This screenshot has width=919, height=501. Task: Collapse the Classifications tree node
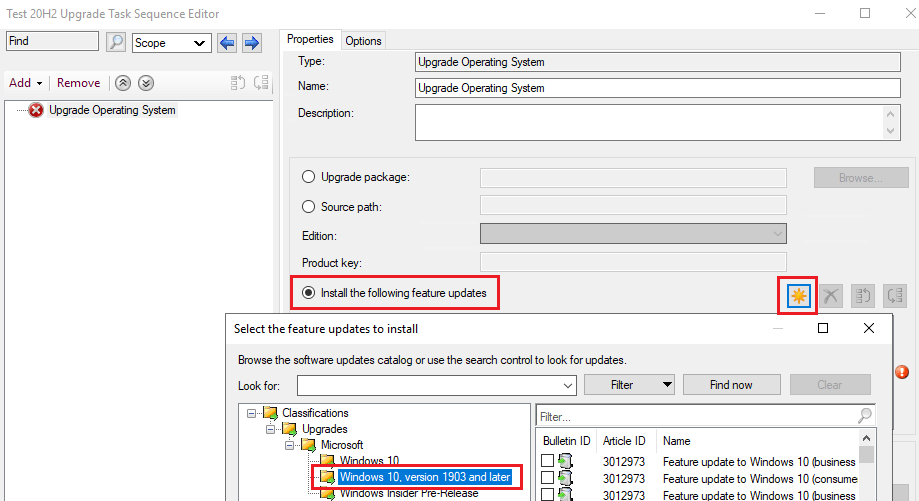click(x=250, y=412)
